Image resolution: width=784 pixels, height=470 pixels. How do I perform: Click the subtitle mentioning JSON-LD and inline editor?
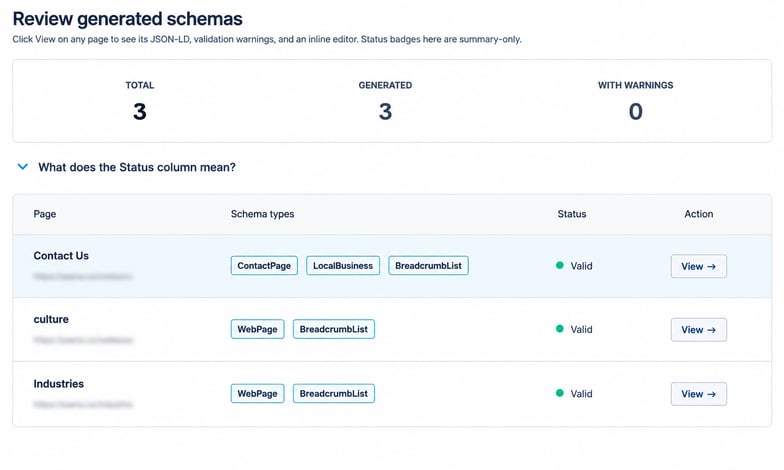click(267, 39)
